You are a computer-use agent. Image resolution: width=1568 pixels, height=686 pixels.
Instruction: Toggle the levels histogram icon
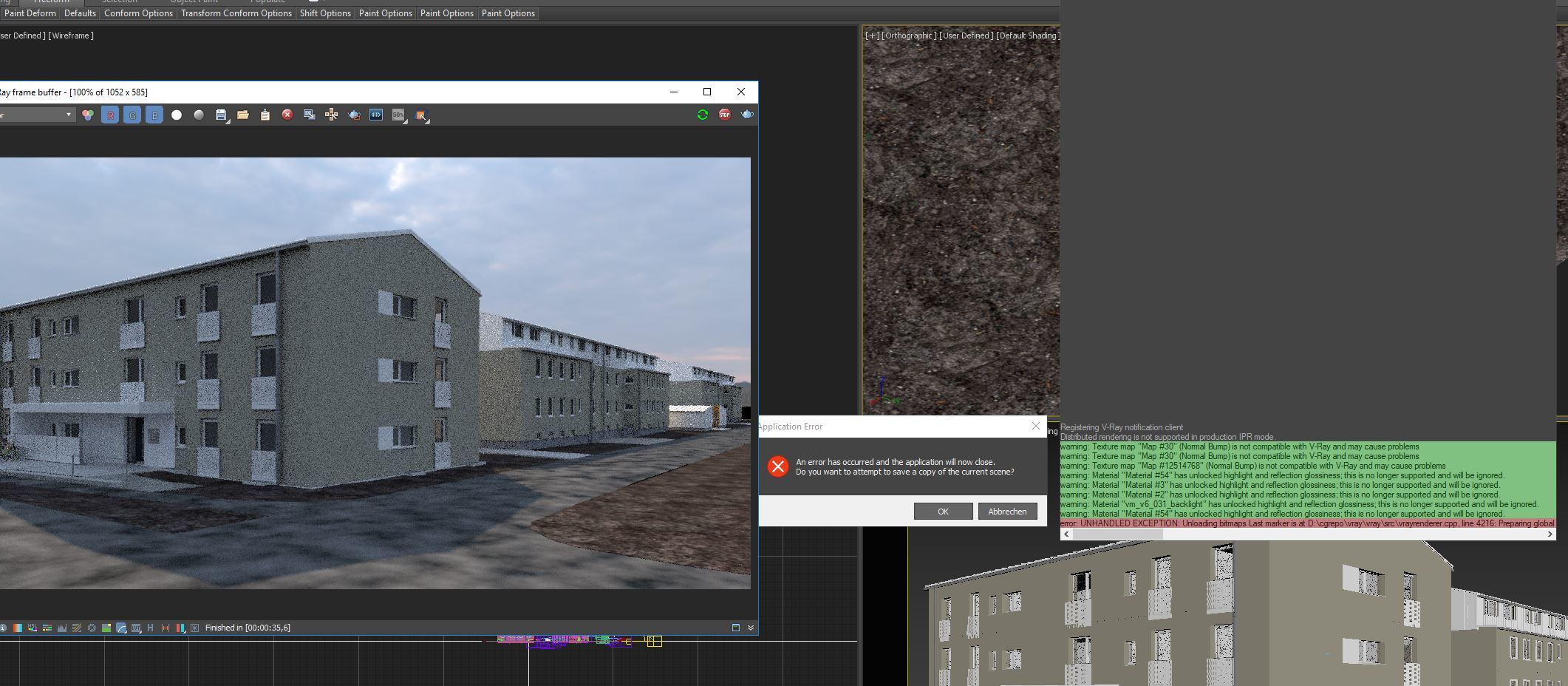point(62,628)
